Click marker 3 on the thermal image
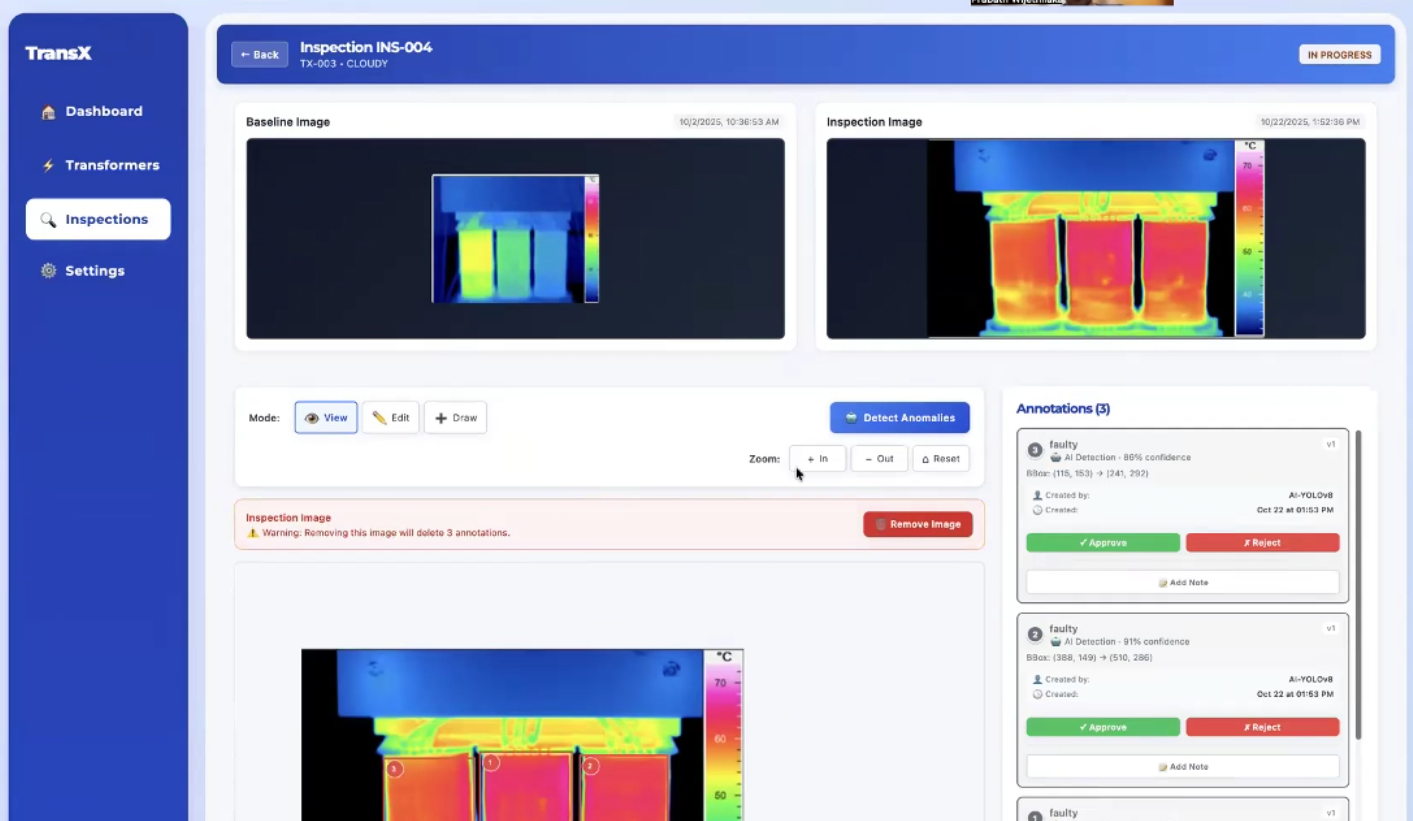The image size is (1413, 821). pos(394,768)
